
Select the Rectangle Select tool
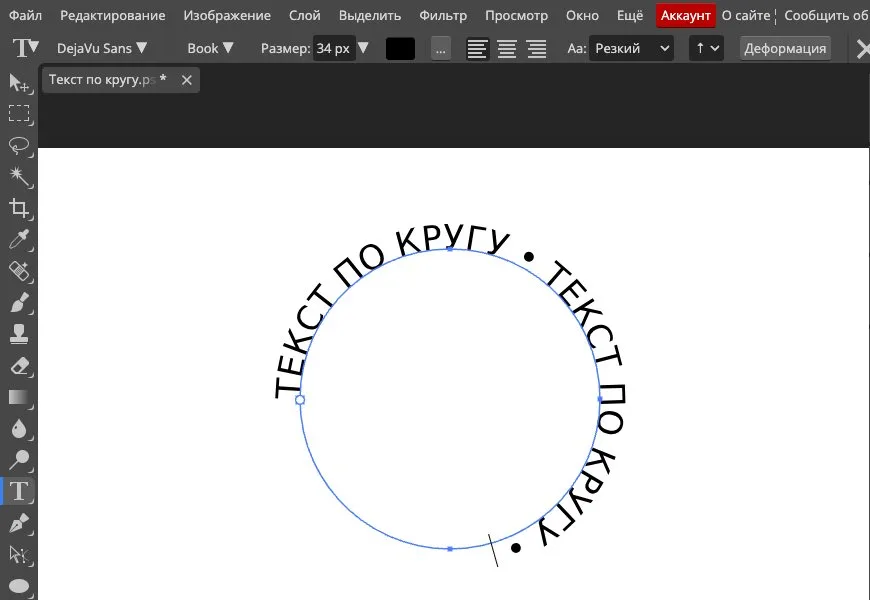(x=19, y=114)
